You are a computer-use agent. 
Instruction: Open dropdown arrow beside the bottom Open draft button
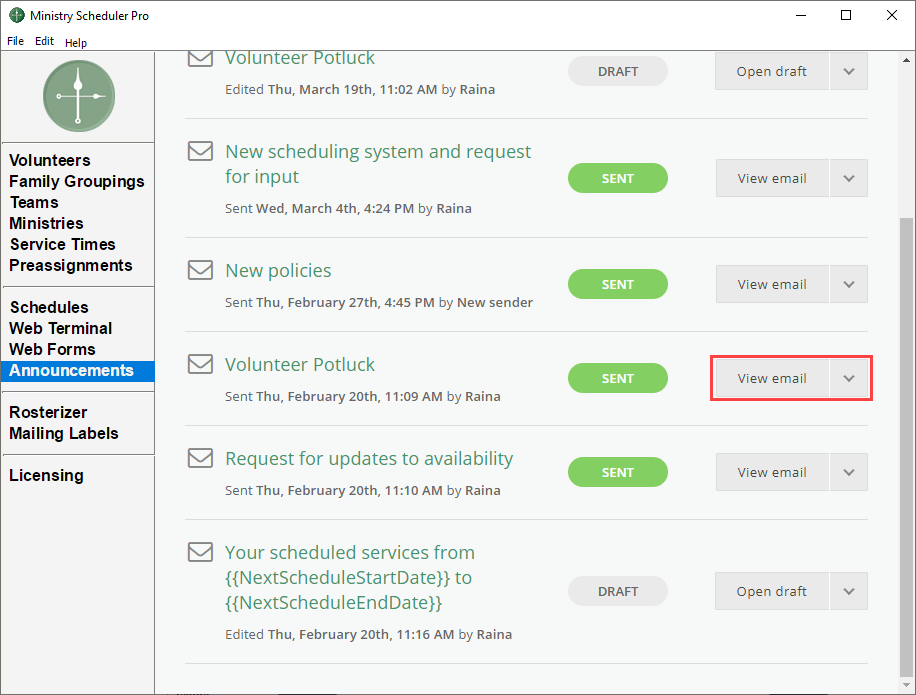(849, 592)
